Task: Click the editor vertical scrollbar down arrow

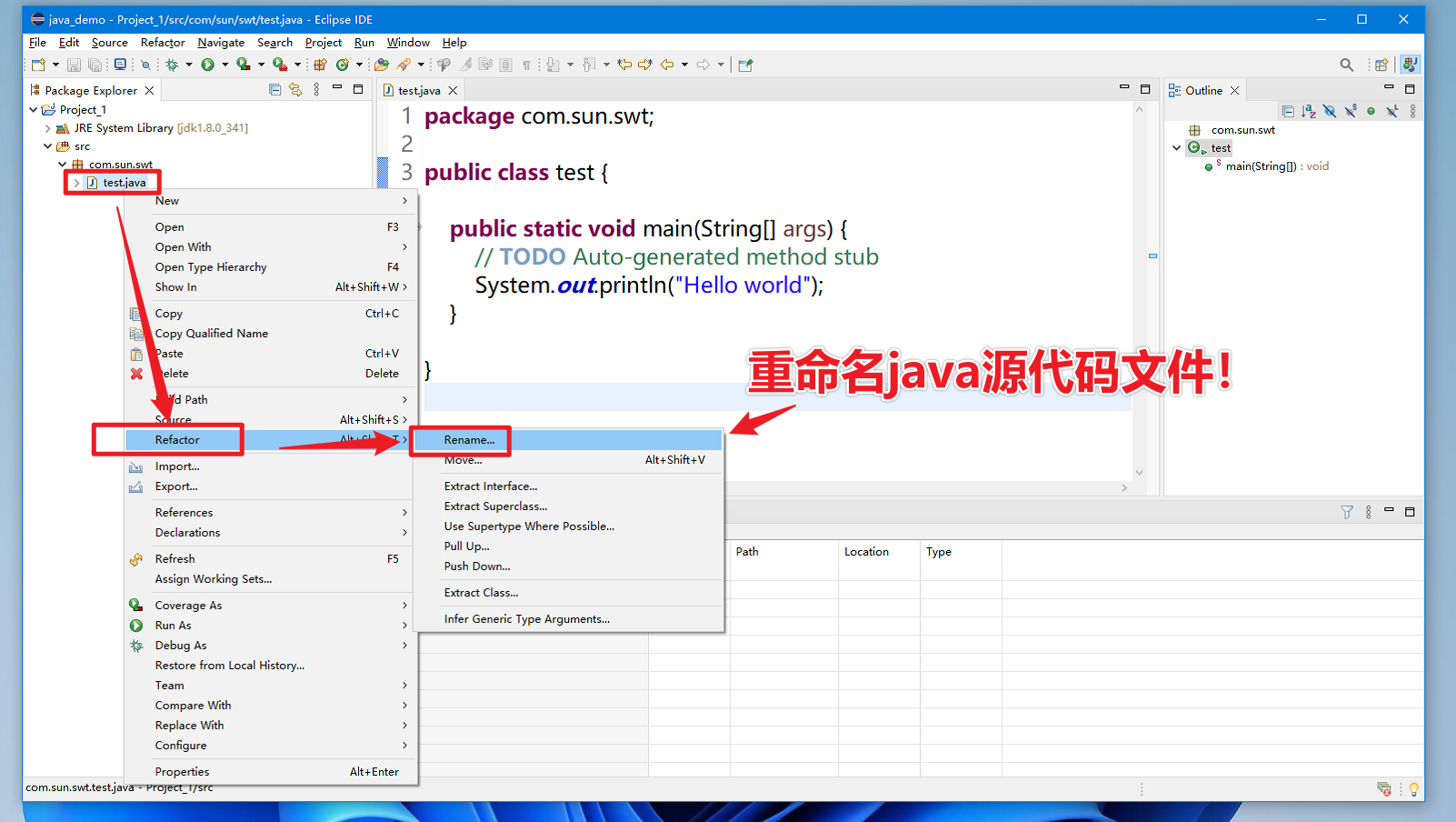Action: point(1139,473)
